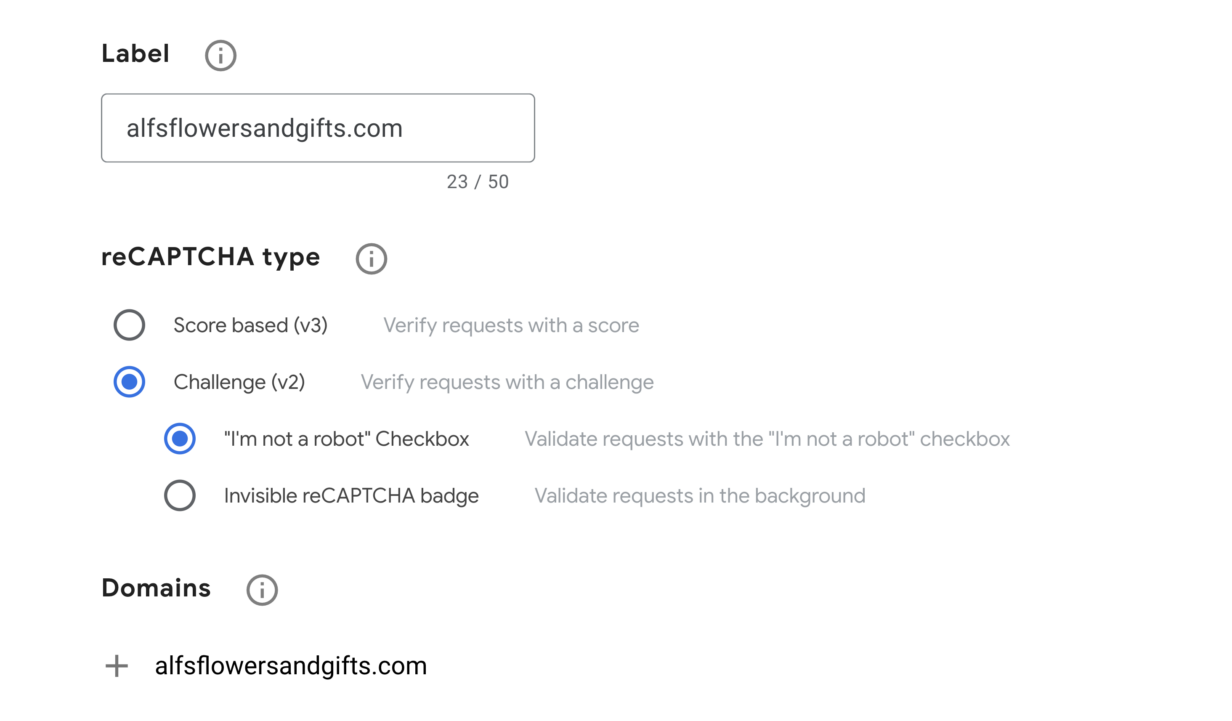Click the info icon after reCAPTCHA type

[371, 258]
